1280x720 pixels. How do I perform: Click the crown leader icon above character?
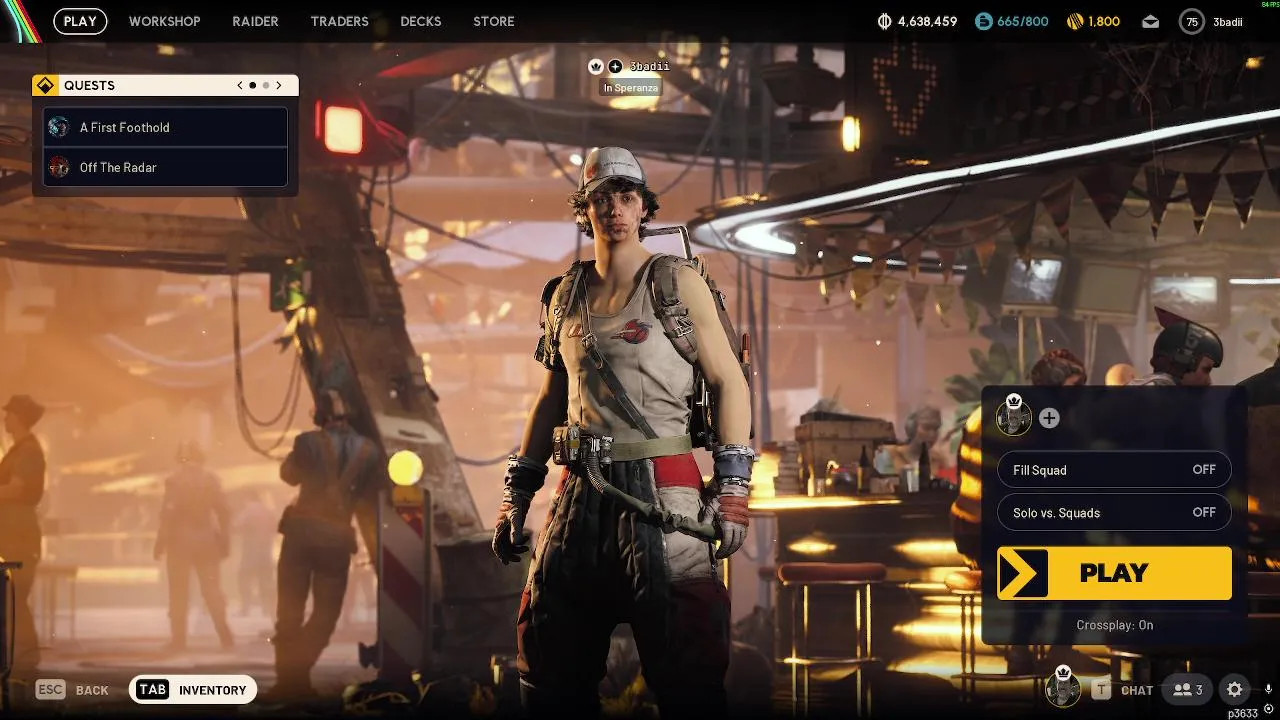tap(596, 66)
